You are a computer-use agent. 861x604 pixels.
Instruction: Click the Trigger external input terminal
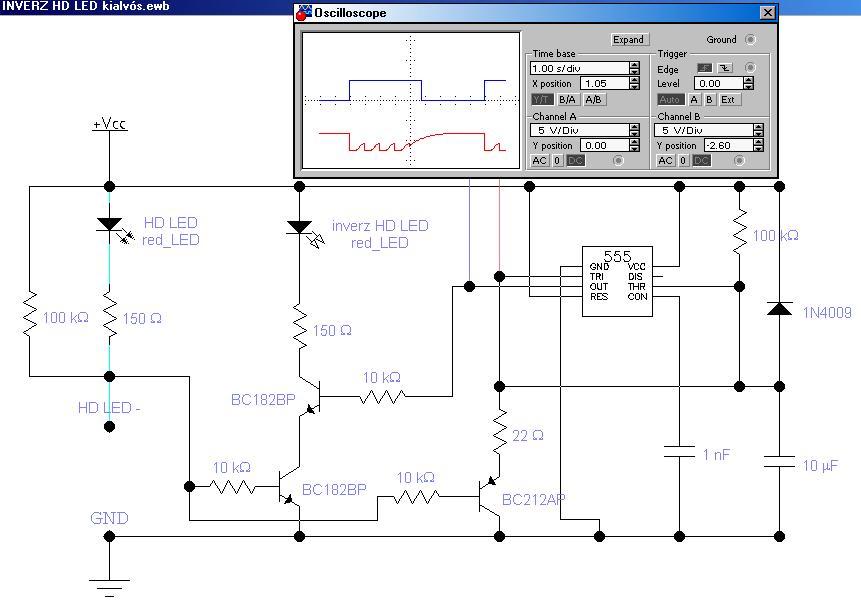click(750, 68)
